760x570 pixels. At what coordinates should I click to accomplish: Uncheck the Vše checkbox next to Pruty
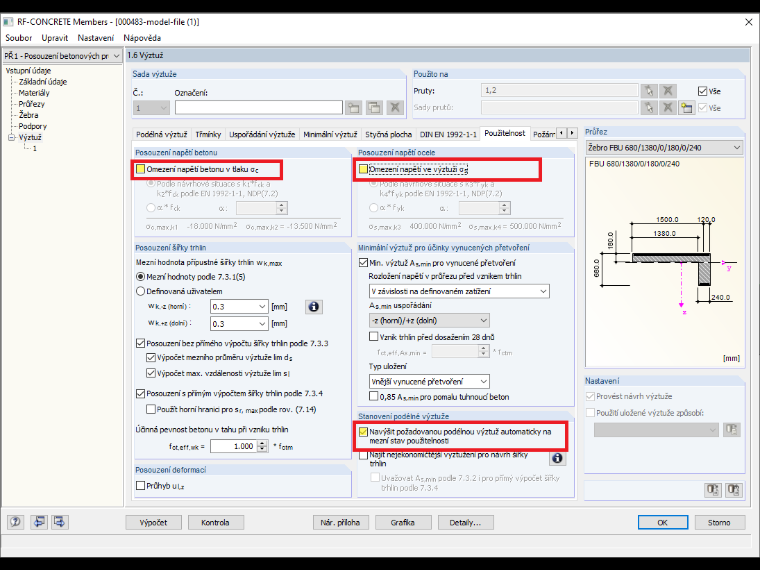(x=702, y=91)
